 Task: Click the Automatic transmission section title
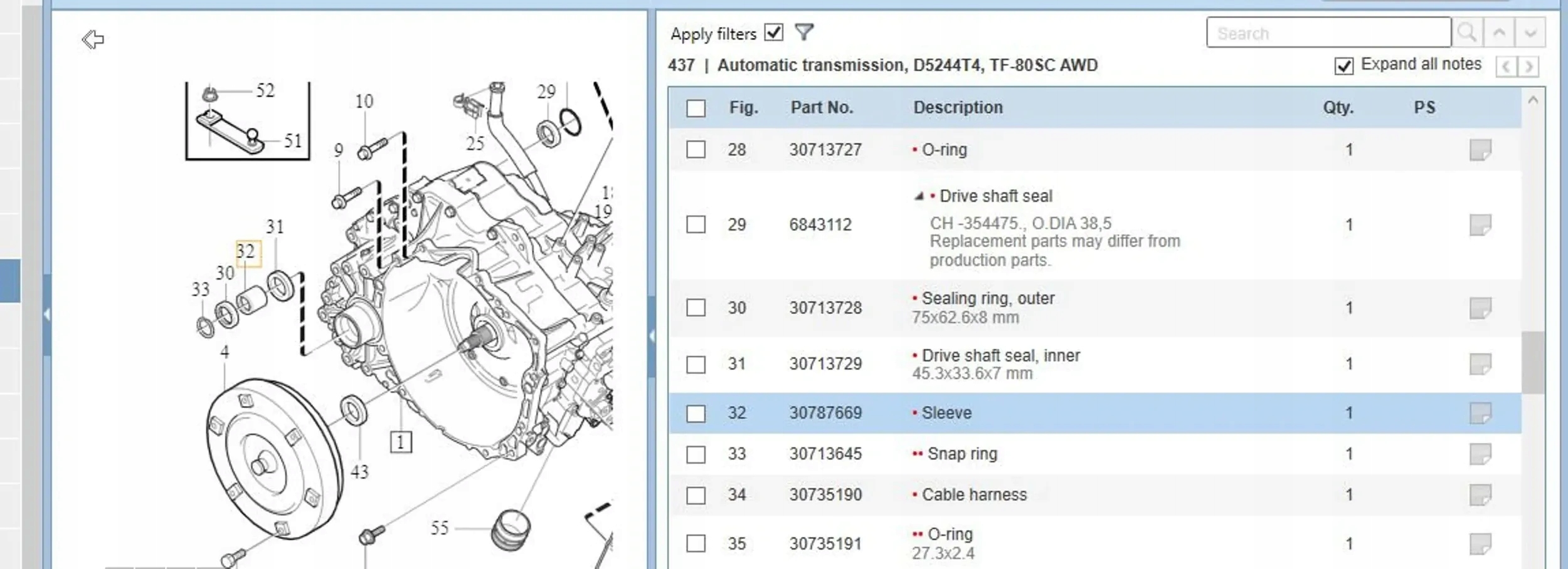tap(908, 65)
